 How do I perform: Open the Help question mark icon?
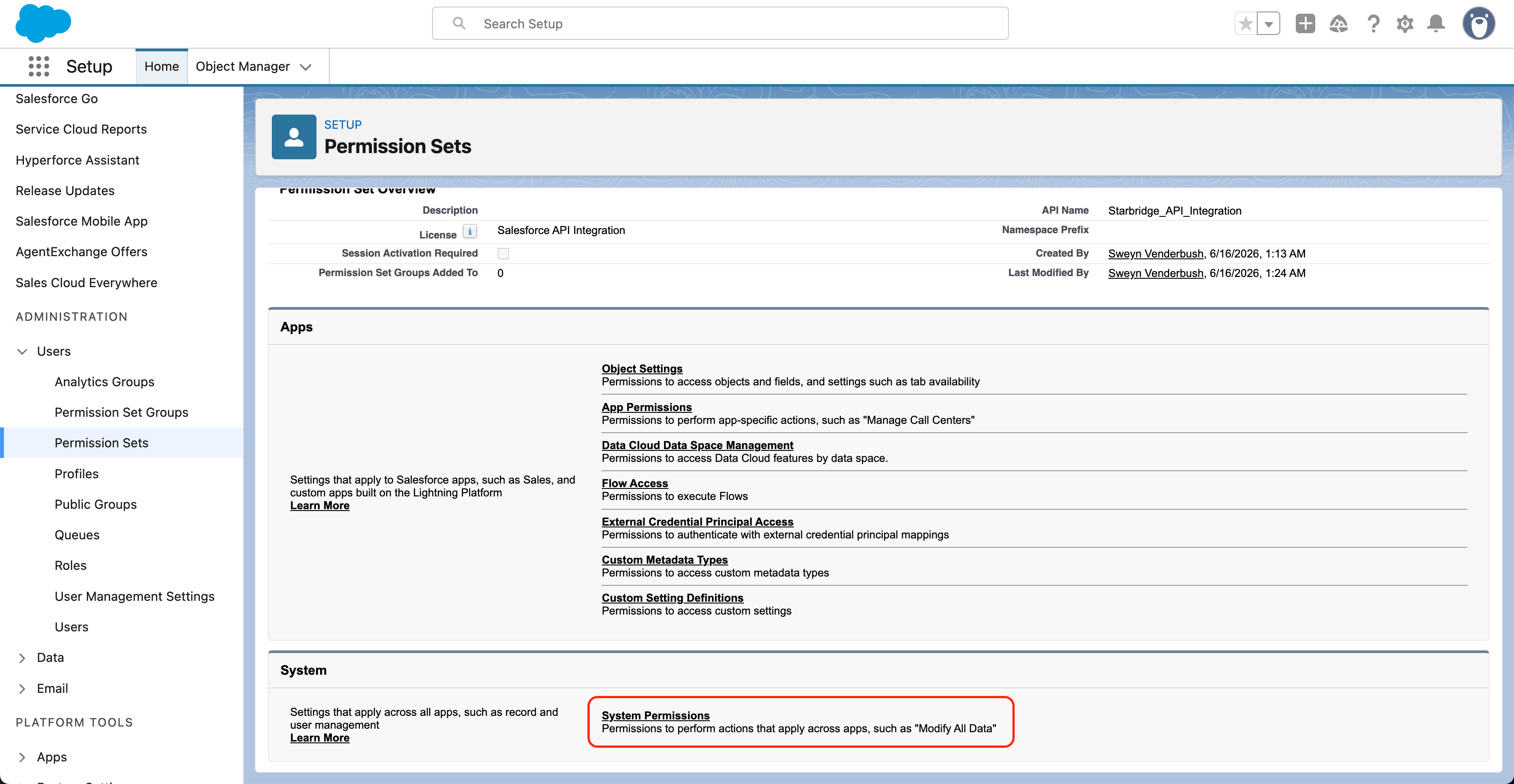coord(1373,23)
